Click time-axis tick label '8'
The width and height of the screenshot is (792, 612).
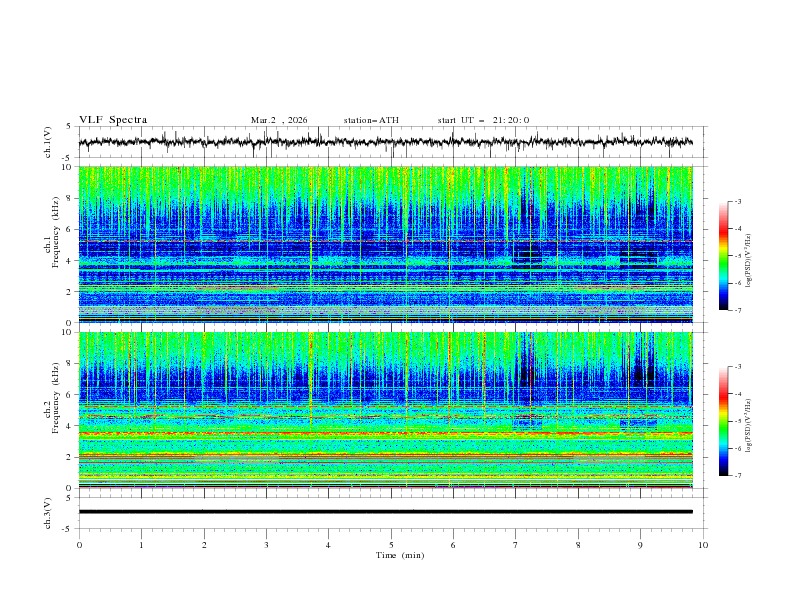[x=578, y=545]
